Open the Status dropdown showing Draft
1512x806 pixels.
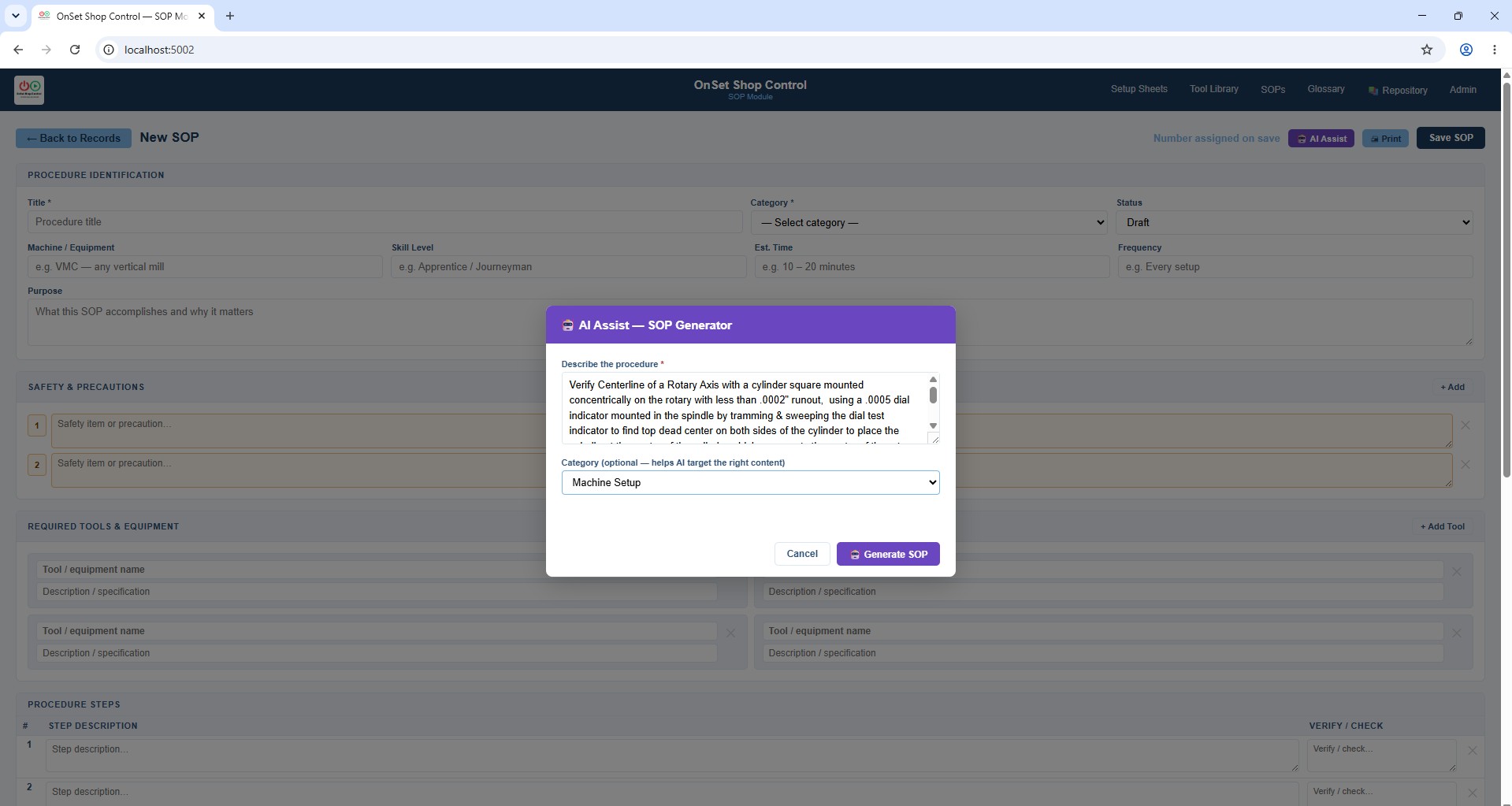pos(1294,222)
